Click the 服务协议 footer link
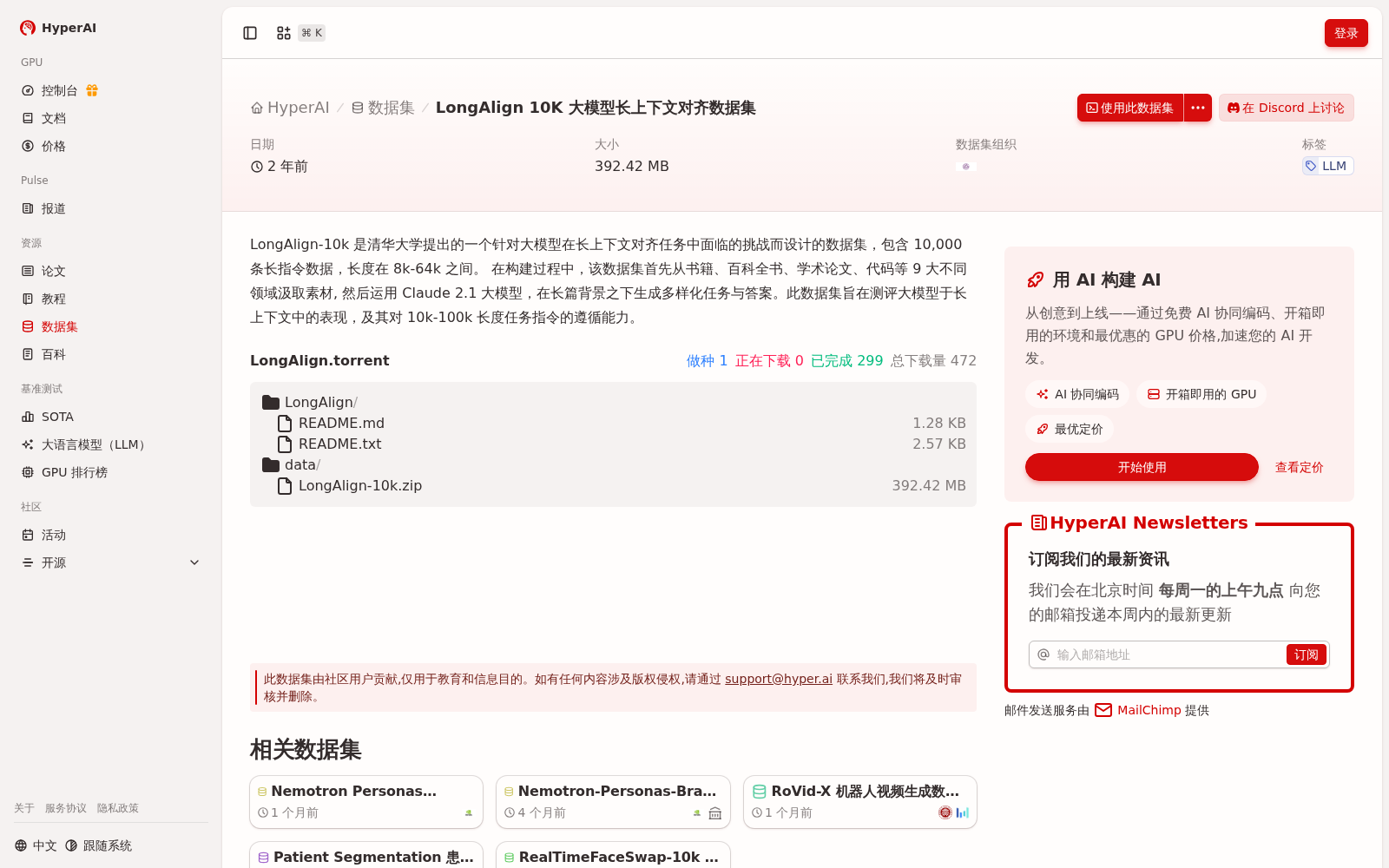This screenshot has width=1389, height=868. [x=66, y=808]
